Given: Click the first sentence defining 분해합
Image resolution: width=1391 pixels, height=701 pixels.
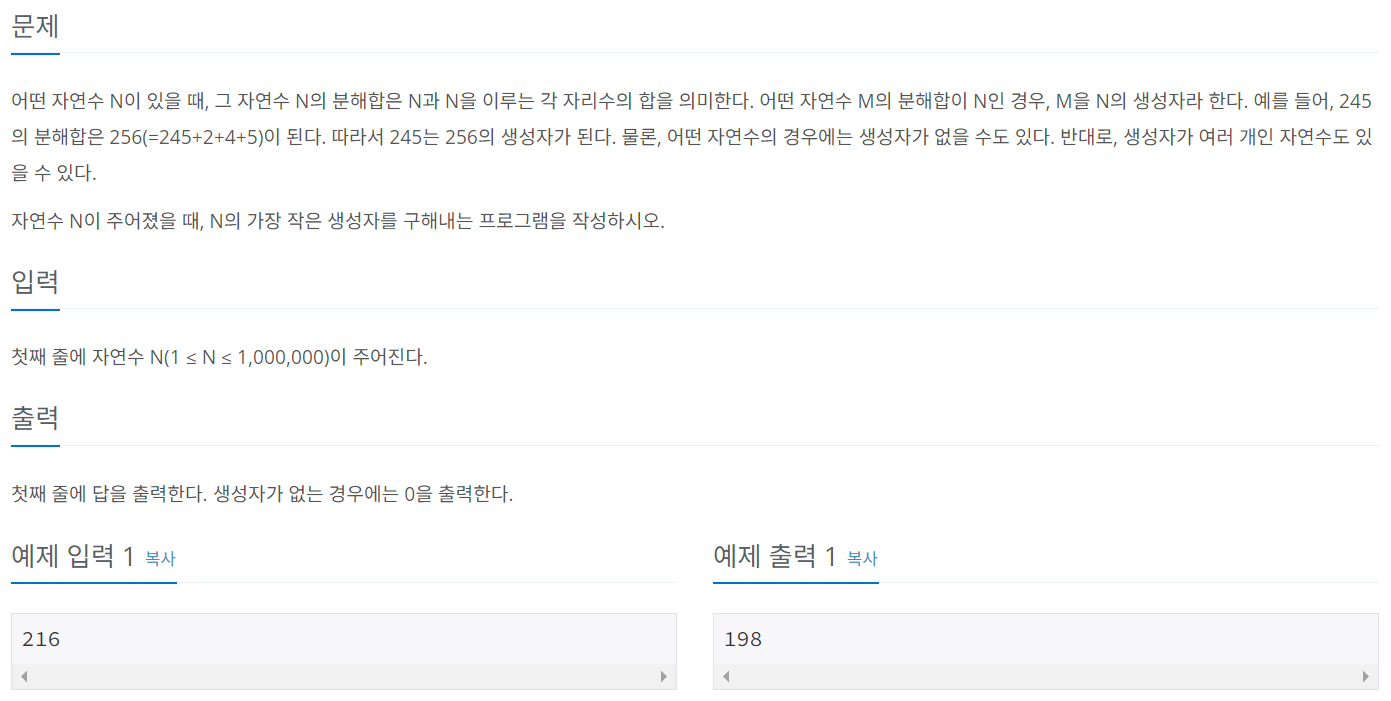Looking at the screenshot, I should point(383,101).
